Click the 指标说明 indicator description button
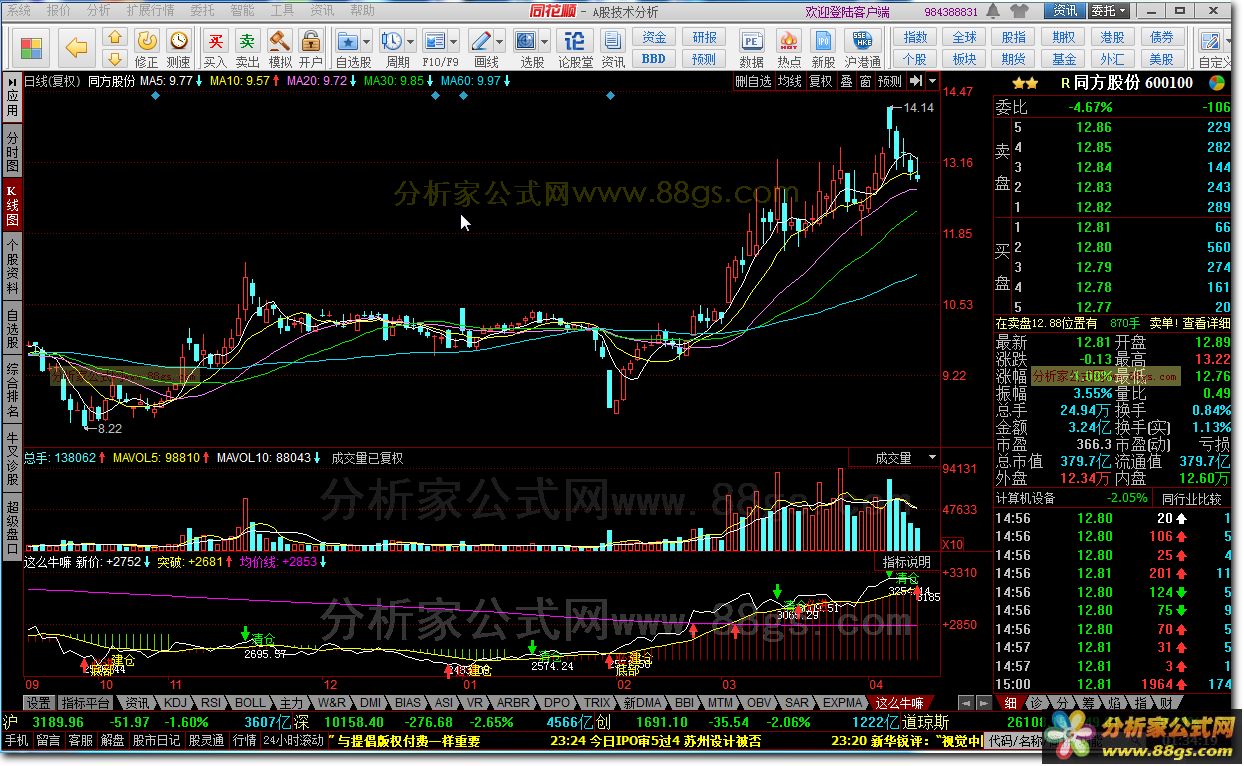Screen dimensions: 1244x766 906,562
